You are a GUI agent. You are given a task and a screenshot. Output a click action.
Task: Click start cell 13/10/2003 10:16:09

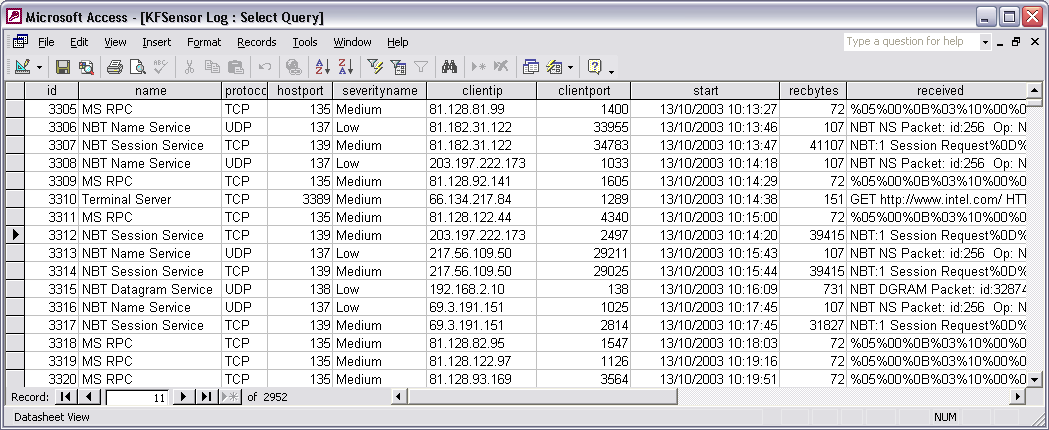coord(705,290)
